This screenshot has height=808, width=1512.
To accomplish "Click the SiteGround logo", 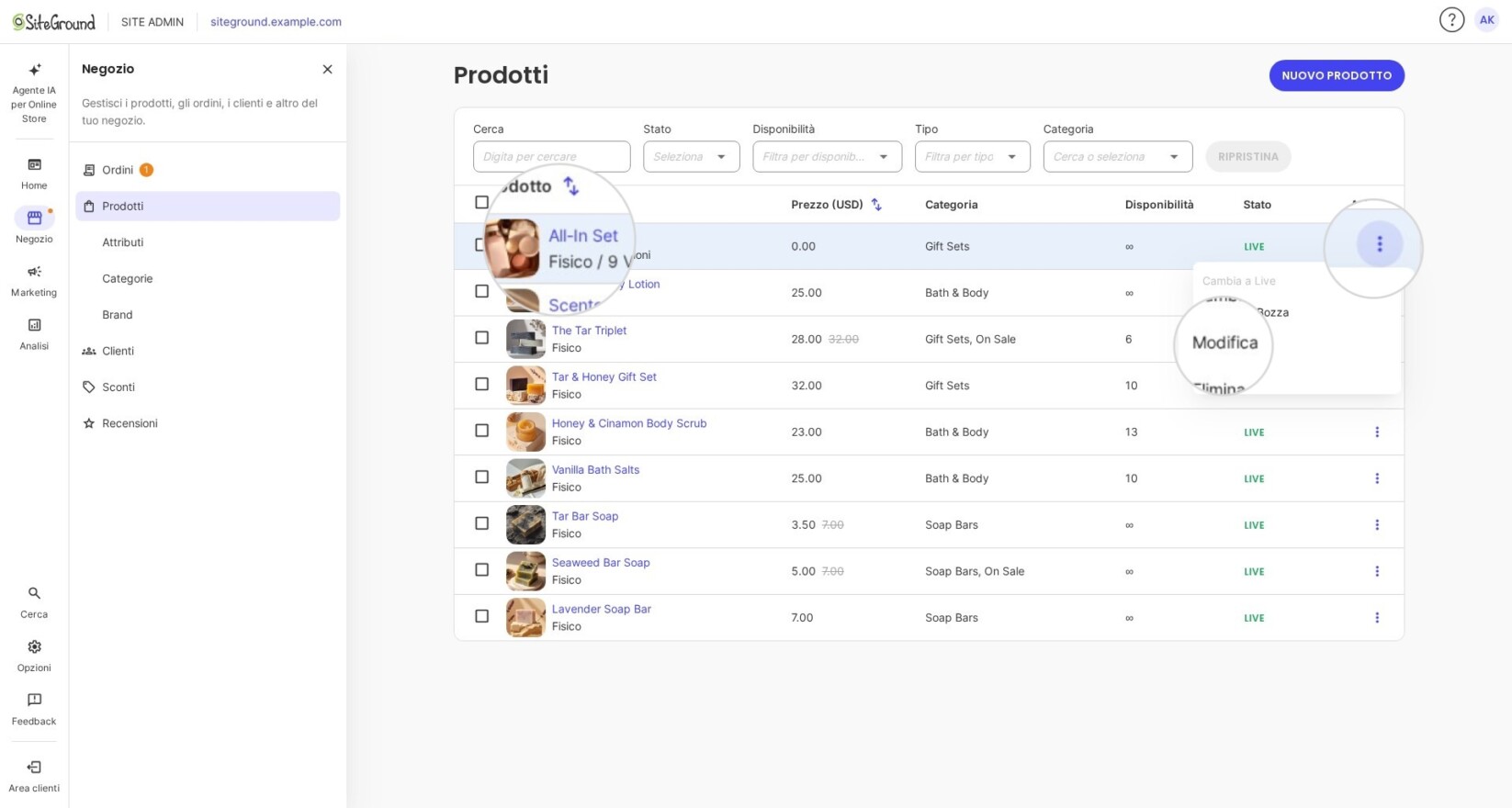I will point(54,21).
